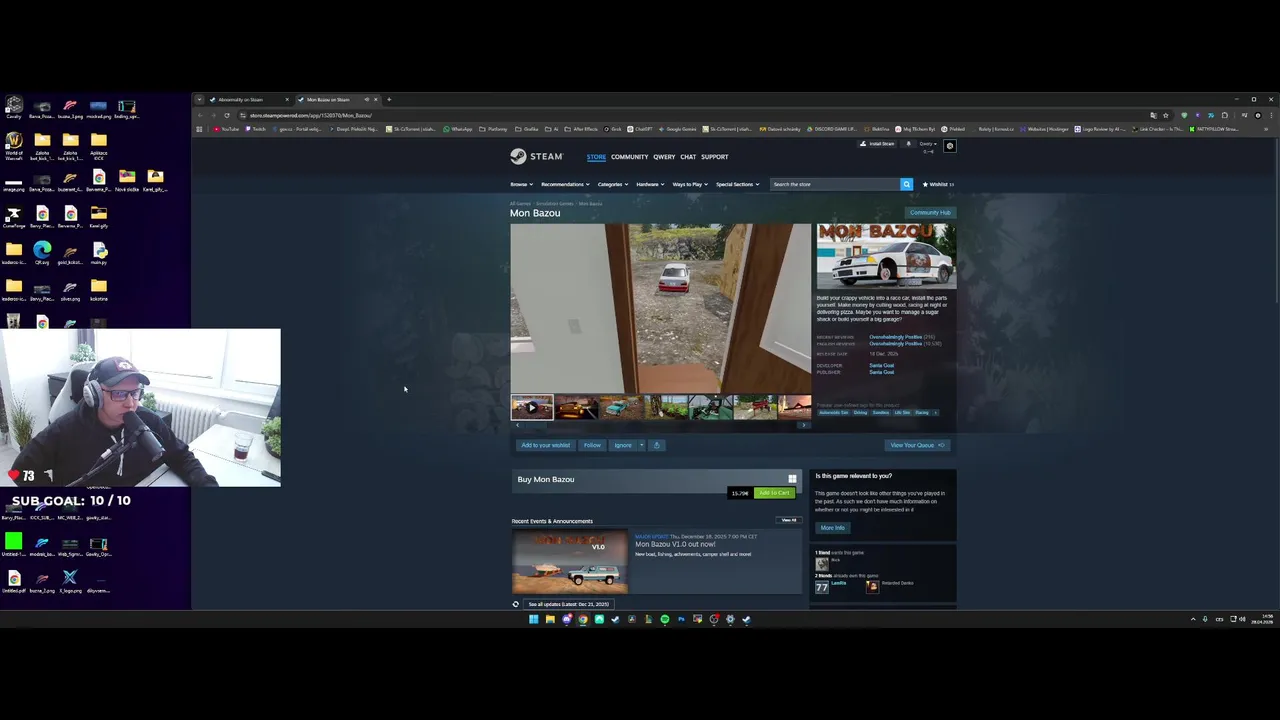Go to the STORE tab
The image size is (1280, 720).
(596, 157)
